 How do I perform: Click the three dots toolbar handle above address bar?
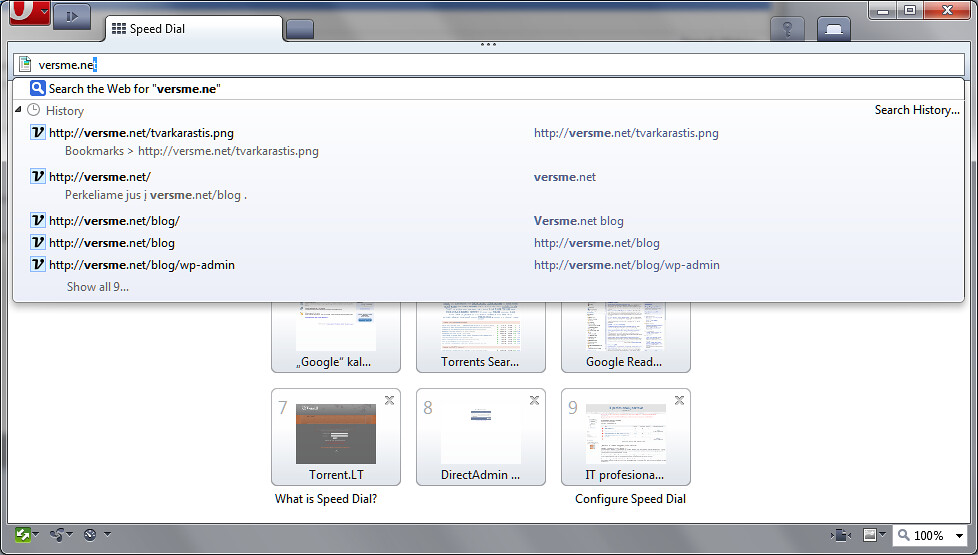coord(488,45)
